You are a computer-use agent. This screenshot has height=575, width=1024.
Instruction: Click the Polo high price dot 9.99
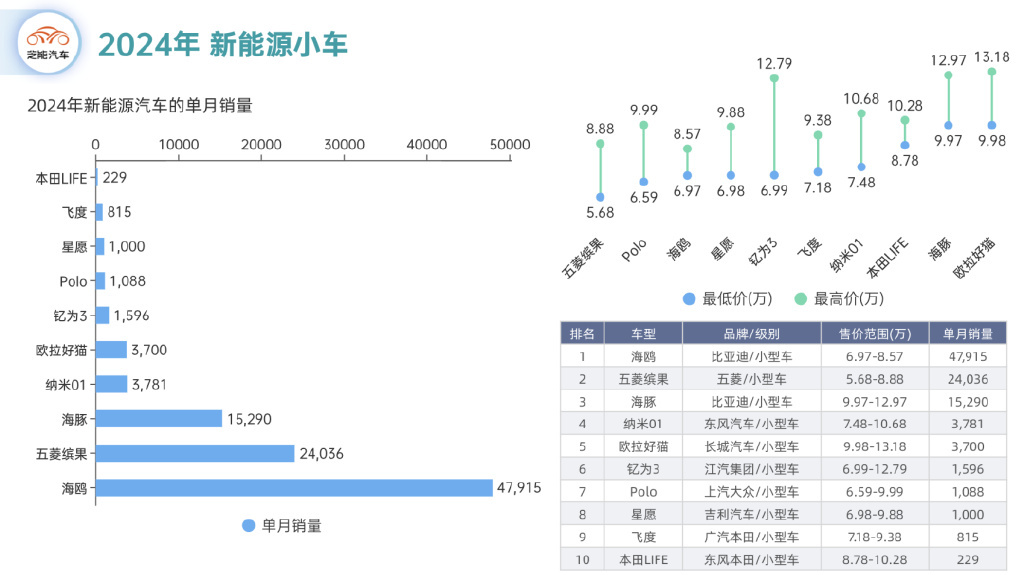click(x=643, y=126)
